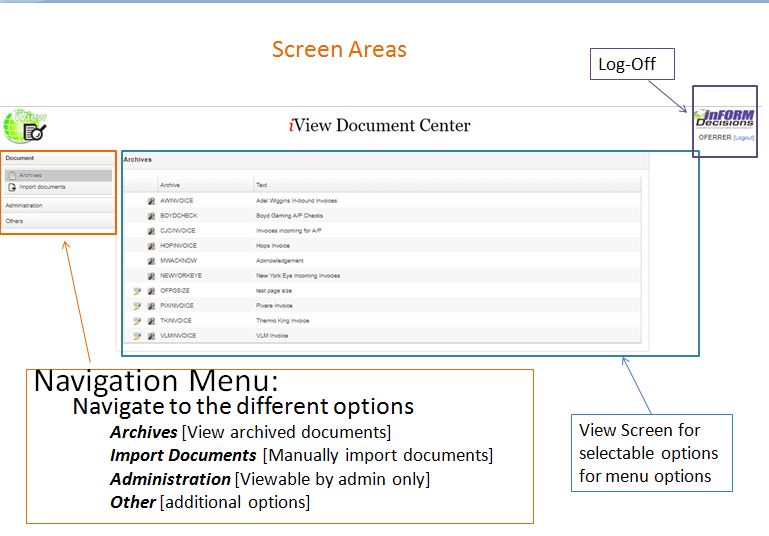Viewport: 769px width, 536px height.
Task: Collapse the Document menu section
Action: coord(19,158)
